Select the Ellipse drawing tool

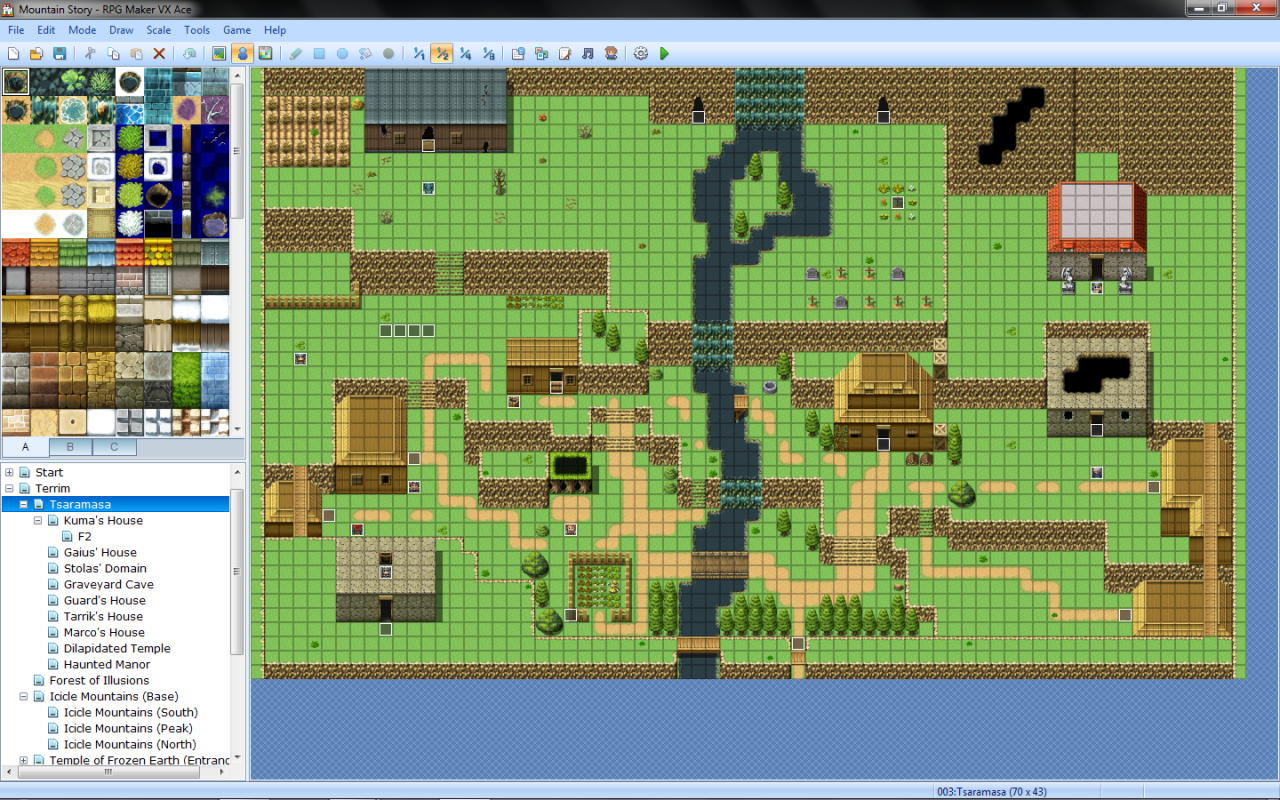[x=342, y=53]
